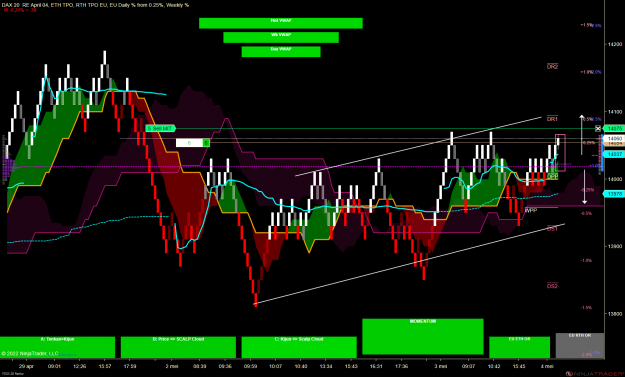Click the 4 mei date label

tap(547, 366)
